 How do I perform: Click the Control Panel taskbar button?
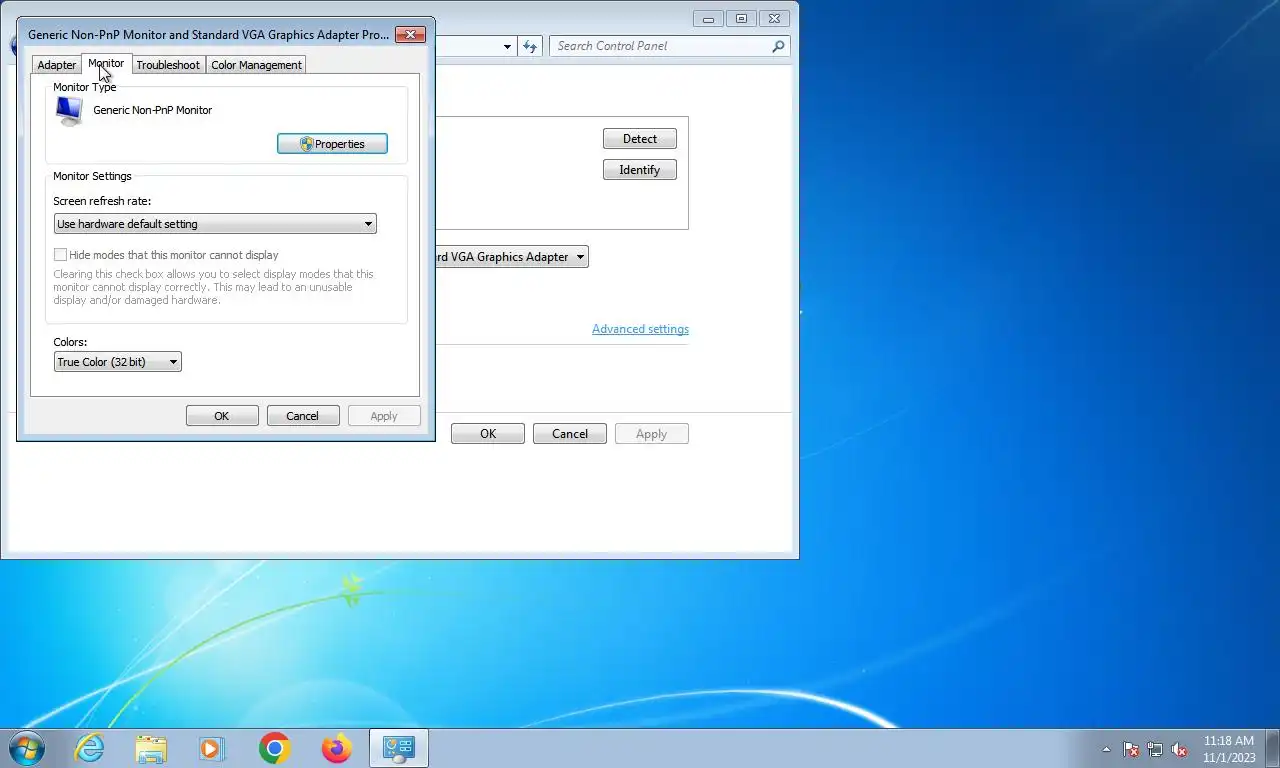399,748
